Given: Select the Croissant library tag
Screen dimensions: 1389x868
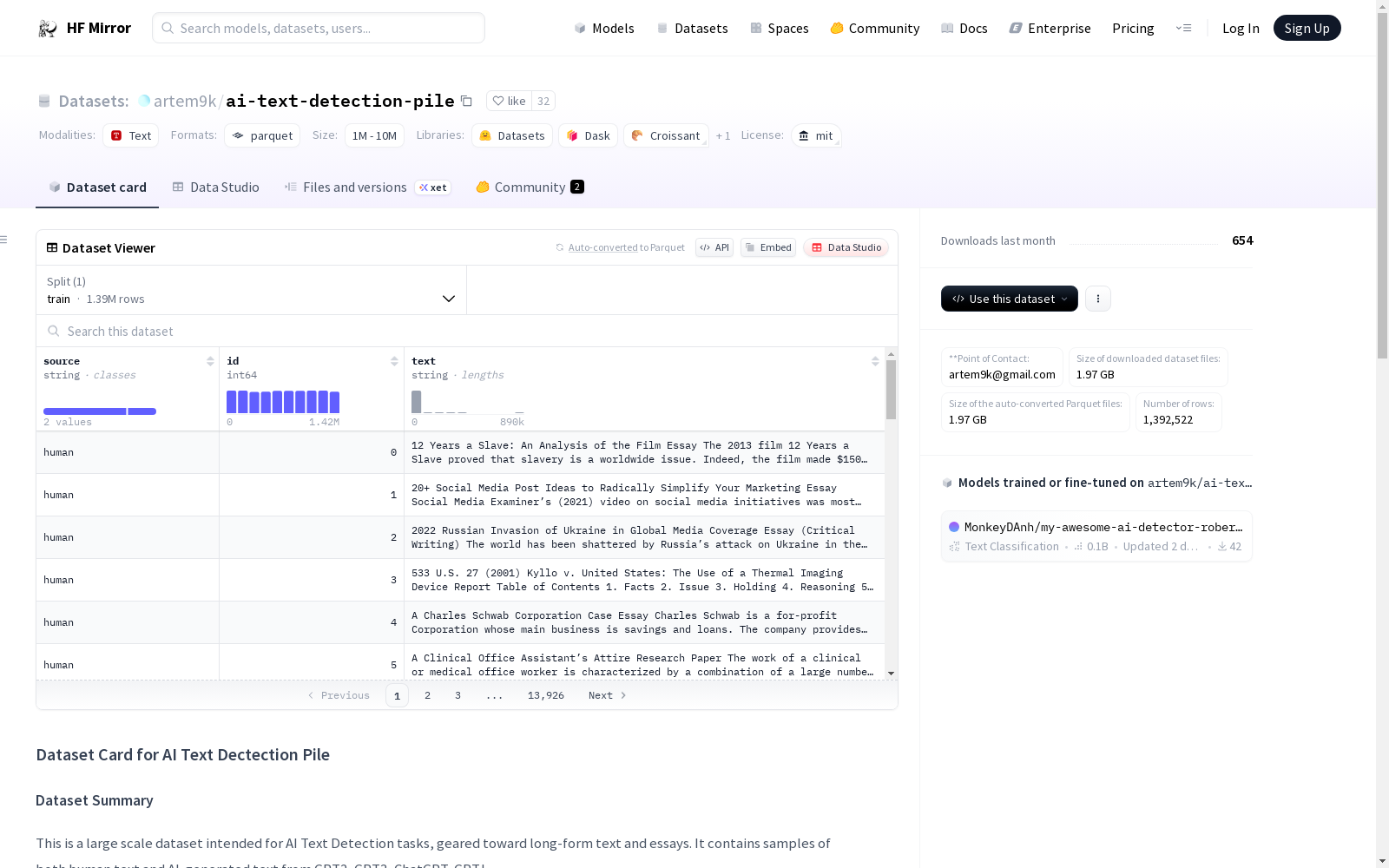Looking at the screenshot, I should pos(666,135).
